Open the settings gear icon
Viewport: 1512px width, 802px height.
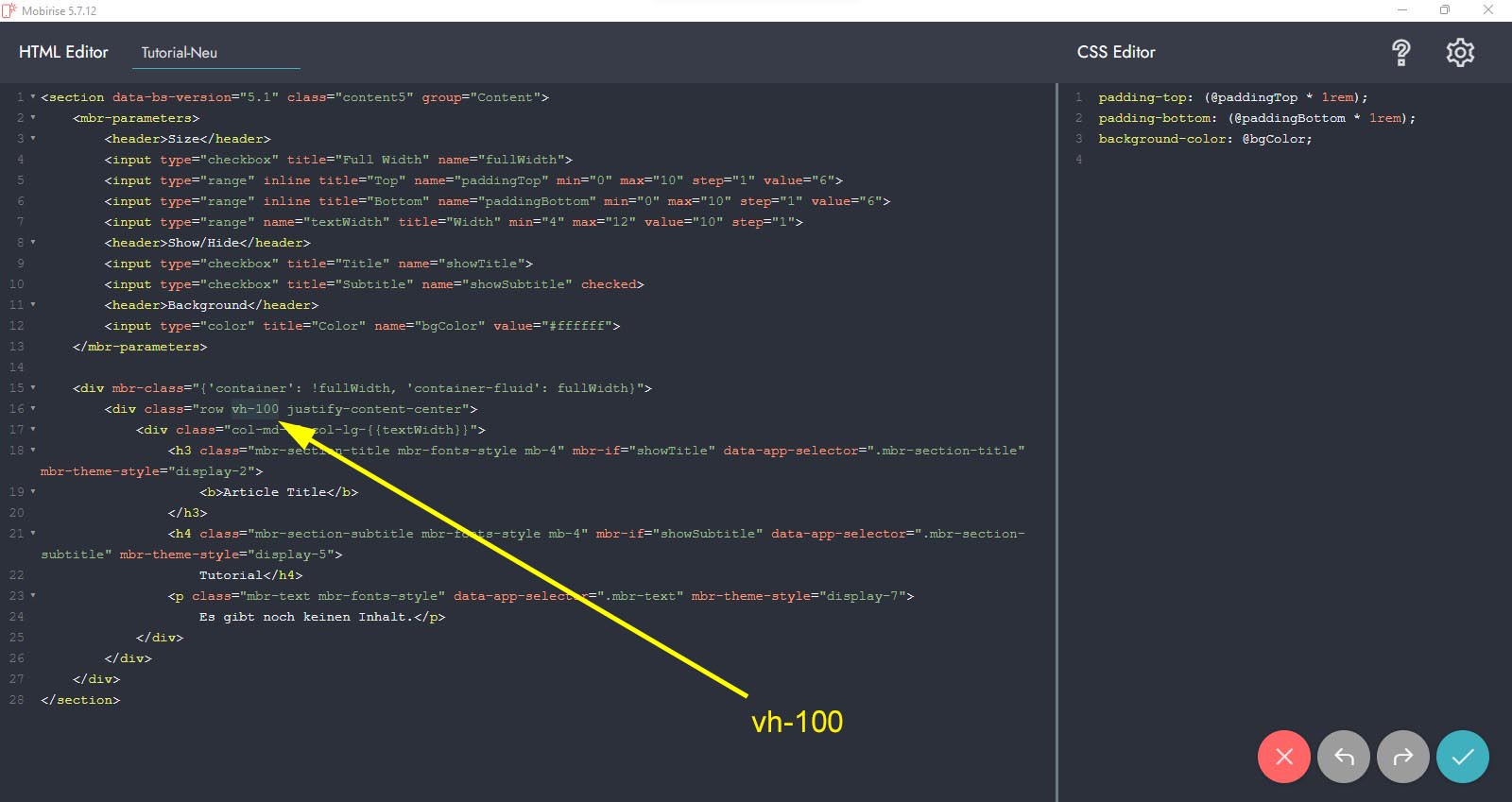coord(1460,53)
